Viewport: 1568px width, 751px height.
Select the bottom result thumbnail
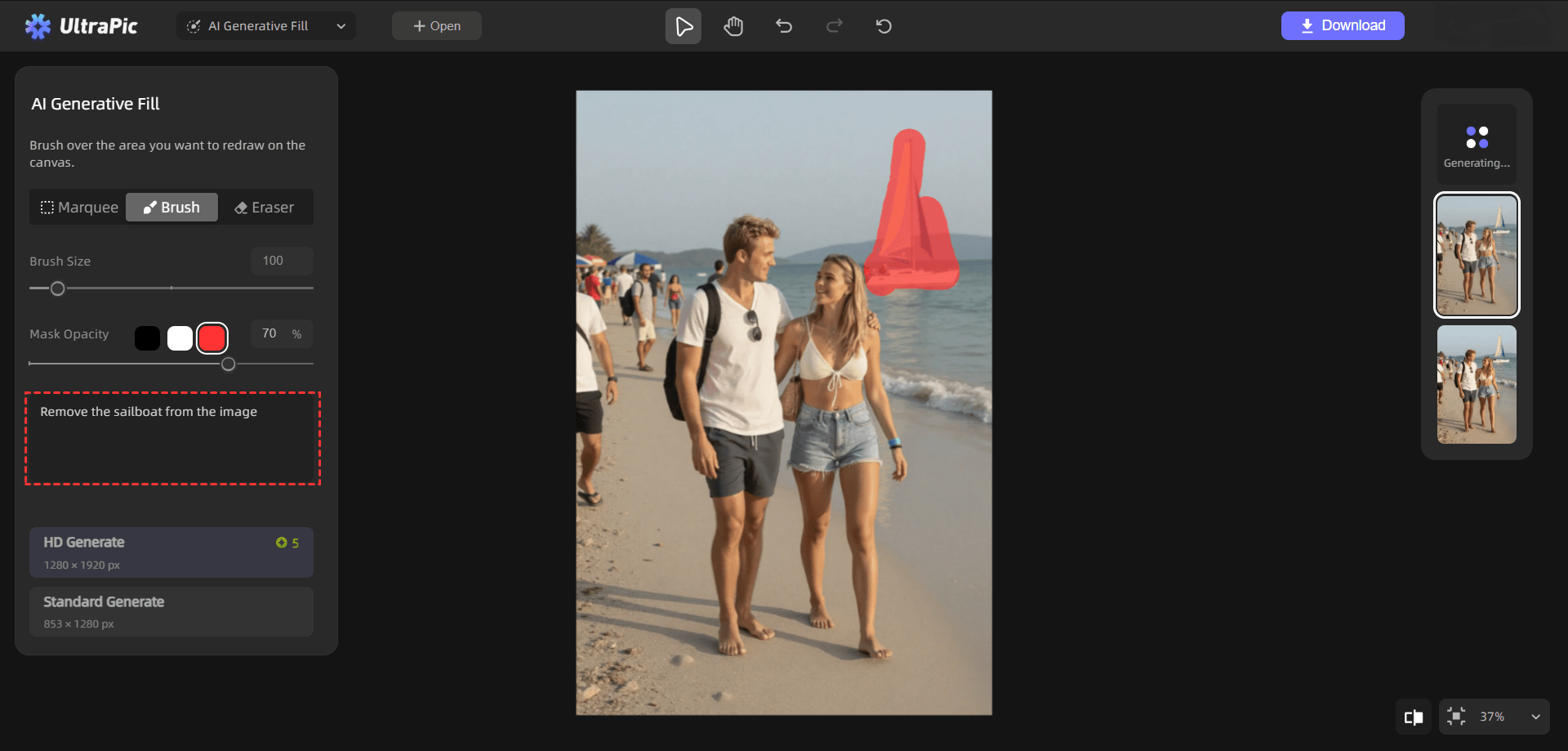(1476, 385)
